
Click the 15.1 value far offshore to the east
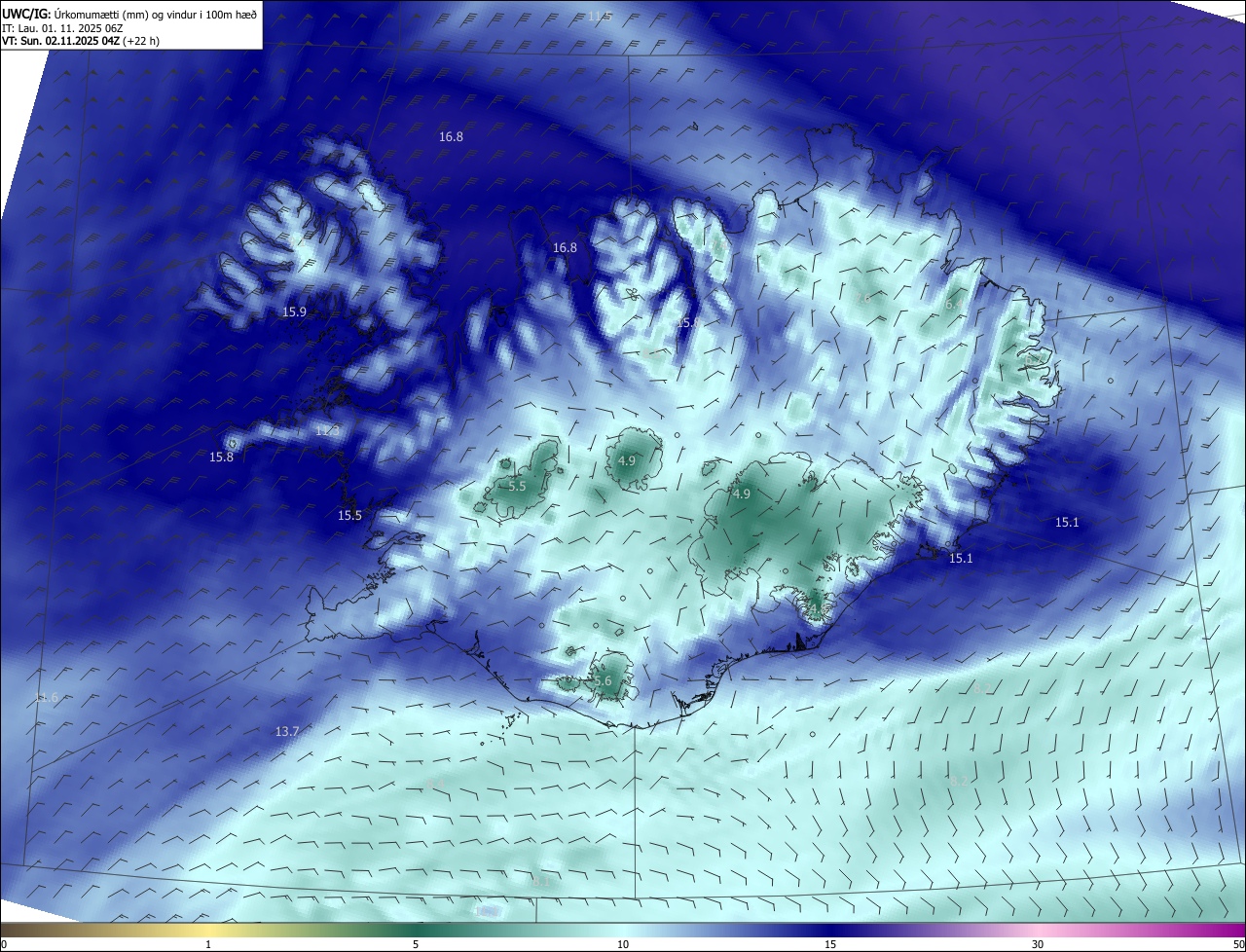tap(1067, 523)
